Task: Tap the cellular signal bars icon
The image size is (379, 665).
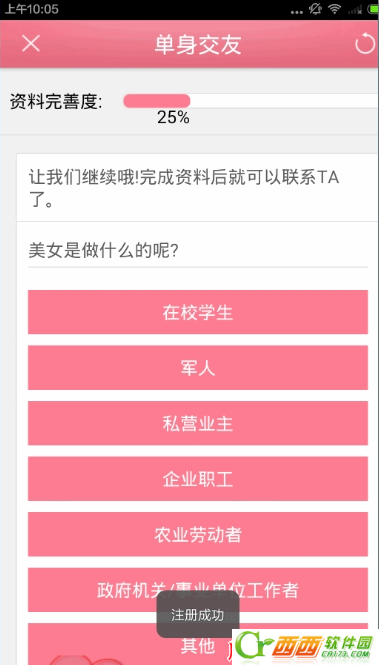Action: (x=354, y=10)
